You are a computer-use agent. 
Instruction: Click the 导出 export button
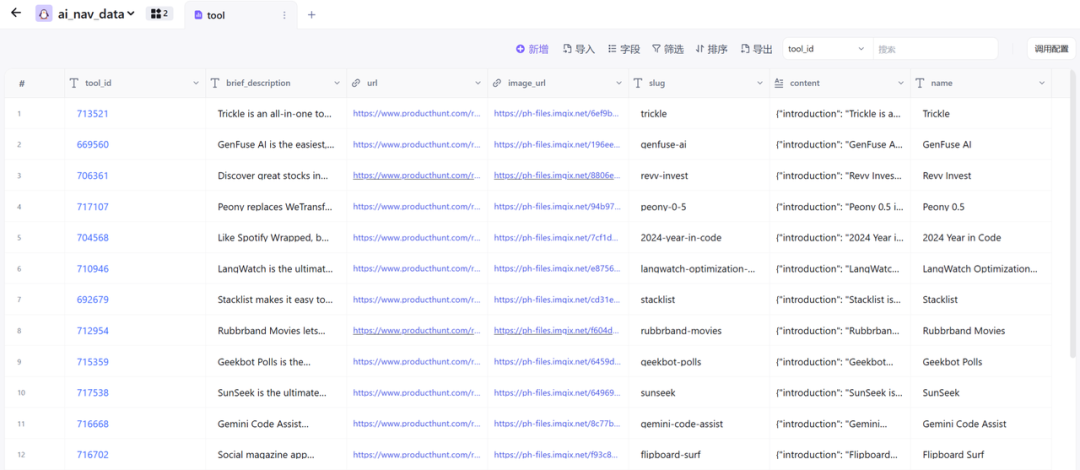pos(756,49)
